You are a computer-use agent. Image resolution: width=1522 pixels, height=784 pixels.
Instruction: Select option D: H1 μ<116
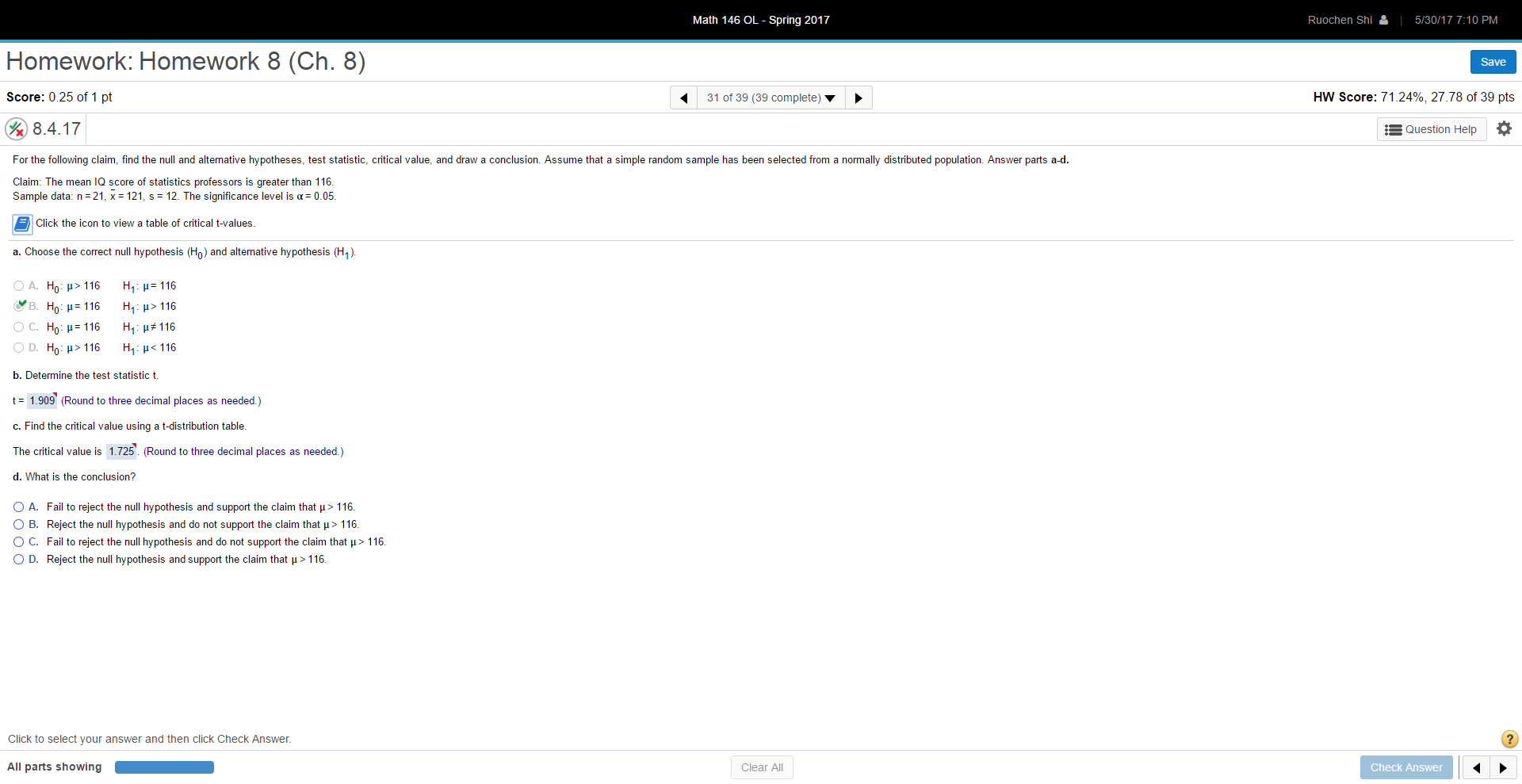pos(18,348)
